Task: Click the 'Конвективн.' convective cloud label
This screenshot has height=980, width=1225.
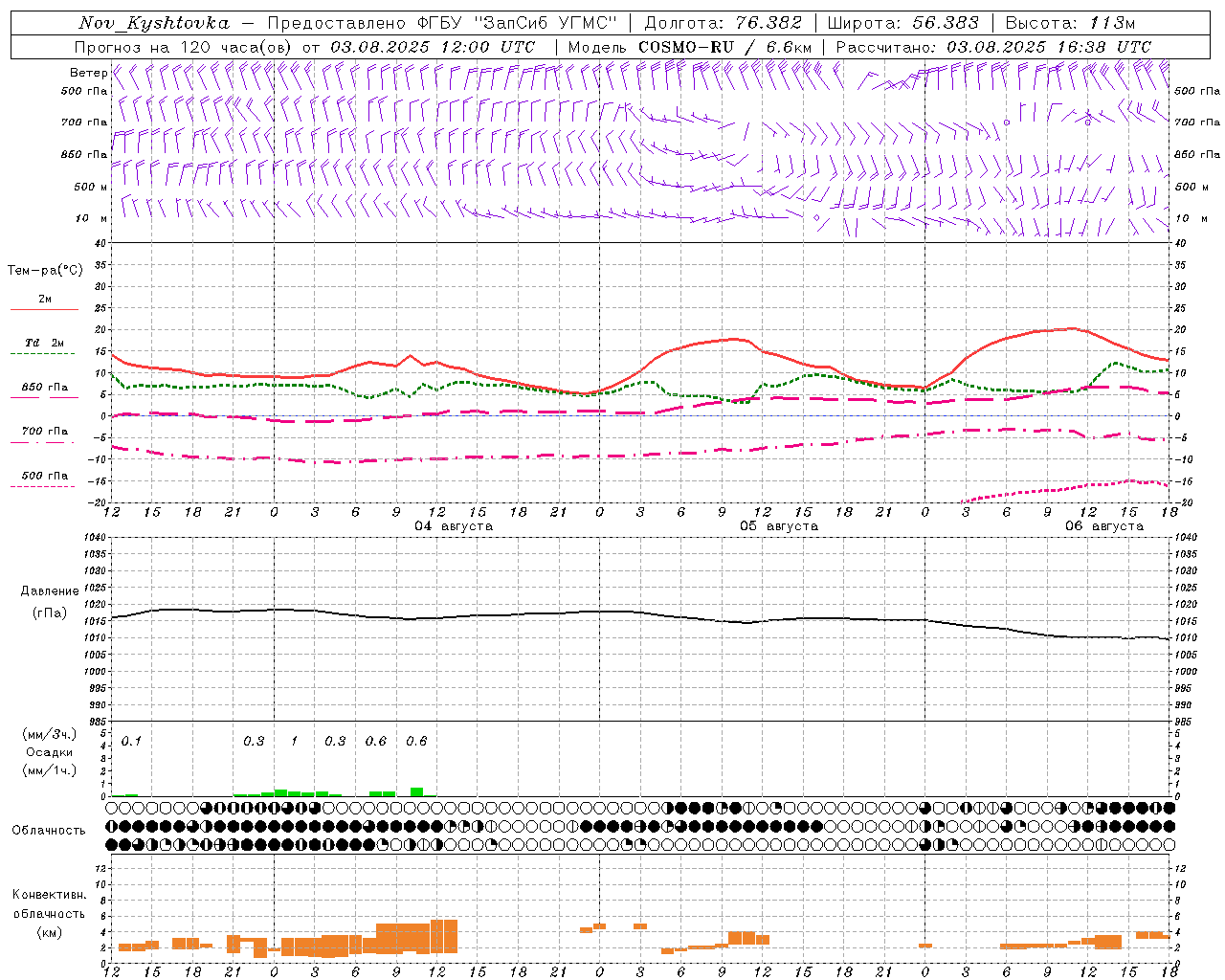Action: (49, 895)
